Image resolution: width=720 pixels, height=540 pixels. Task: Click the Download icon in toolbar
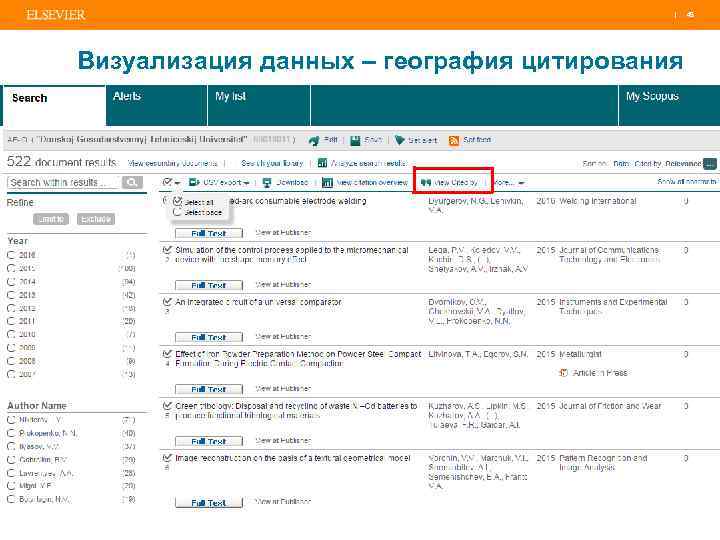(267, 182)
